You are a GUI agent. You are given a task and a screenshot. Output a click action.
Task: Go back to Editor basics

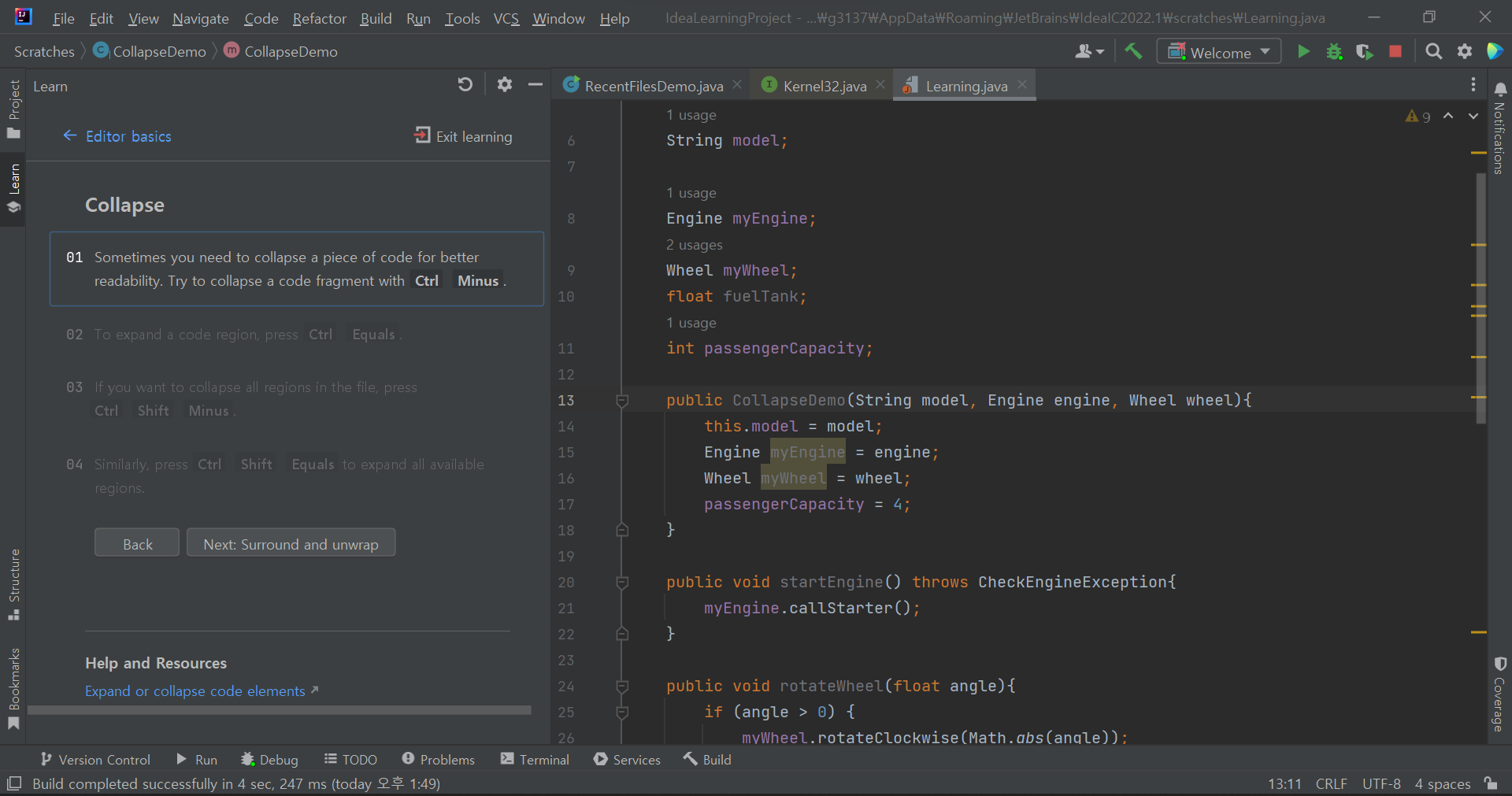click(117, 136)
